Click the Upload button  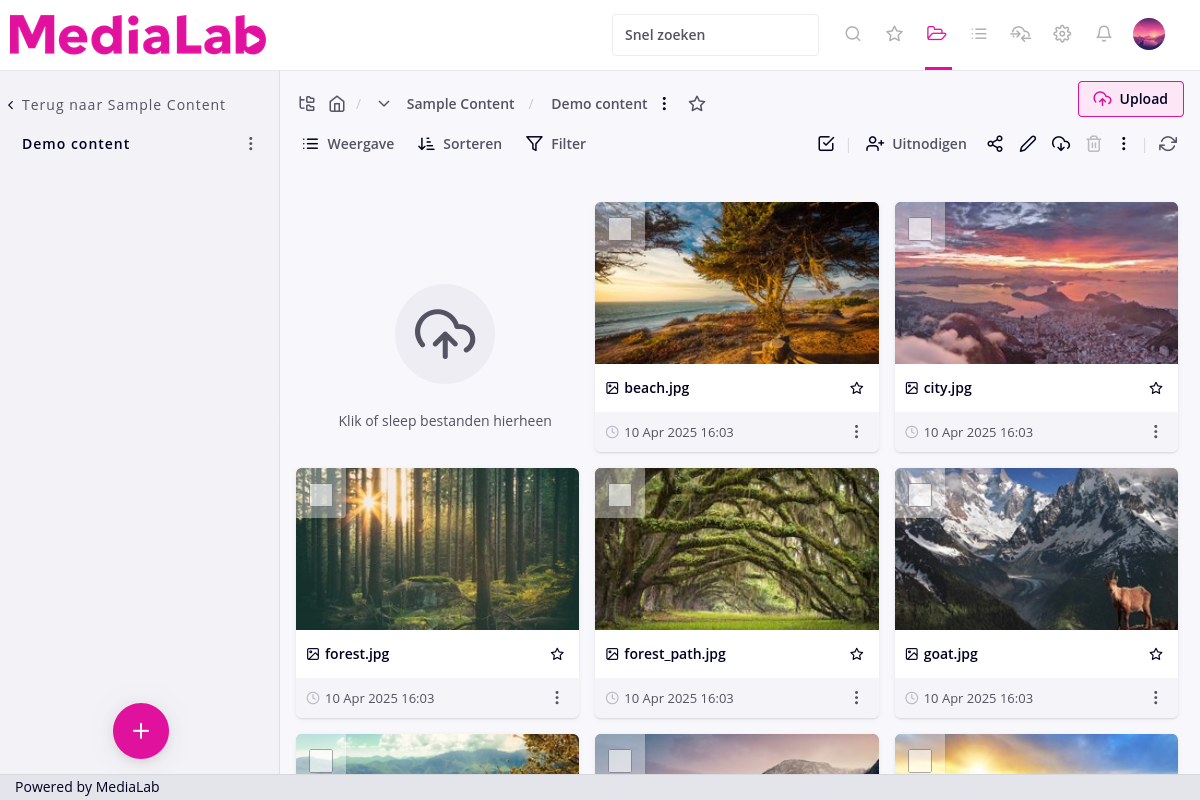click(1131, 99)
